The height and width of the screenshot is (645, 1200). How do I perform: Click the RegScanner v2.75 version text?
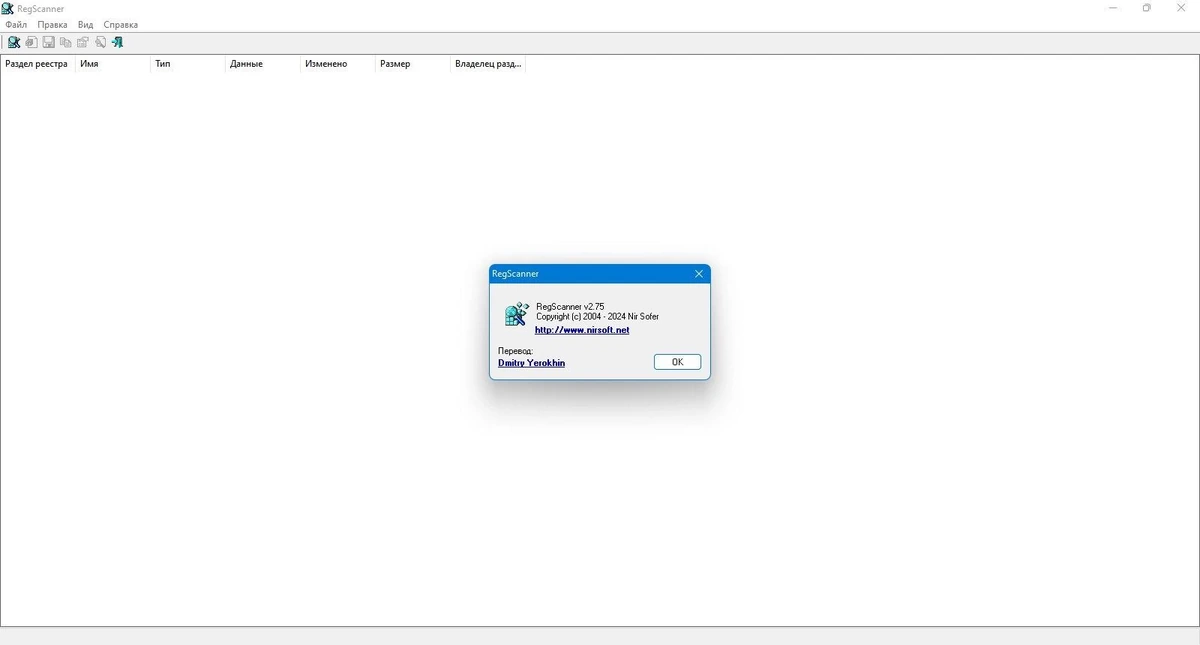pyautogui.click(x=570, y=307)
